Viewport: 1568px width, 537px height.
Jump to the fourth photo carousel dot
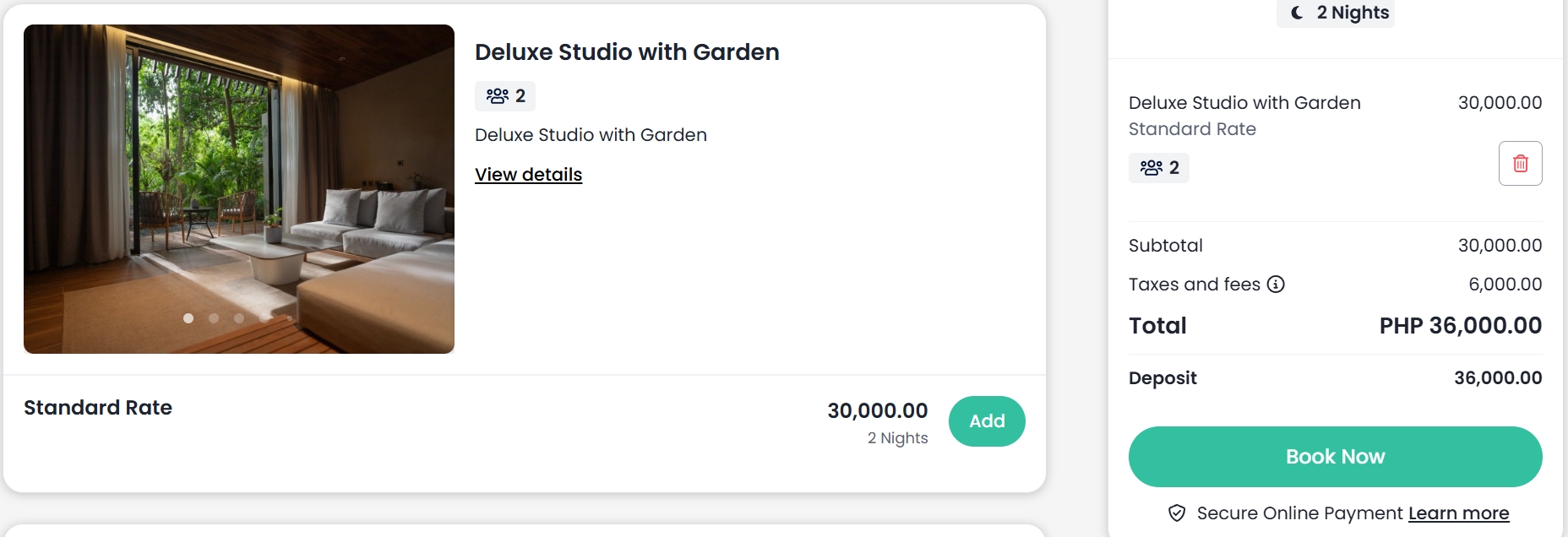[264, 318]
